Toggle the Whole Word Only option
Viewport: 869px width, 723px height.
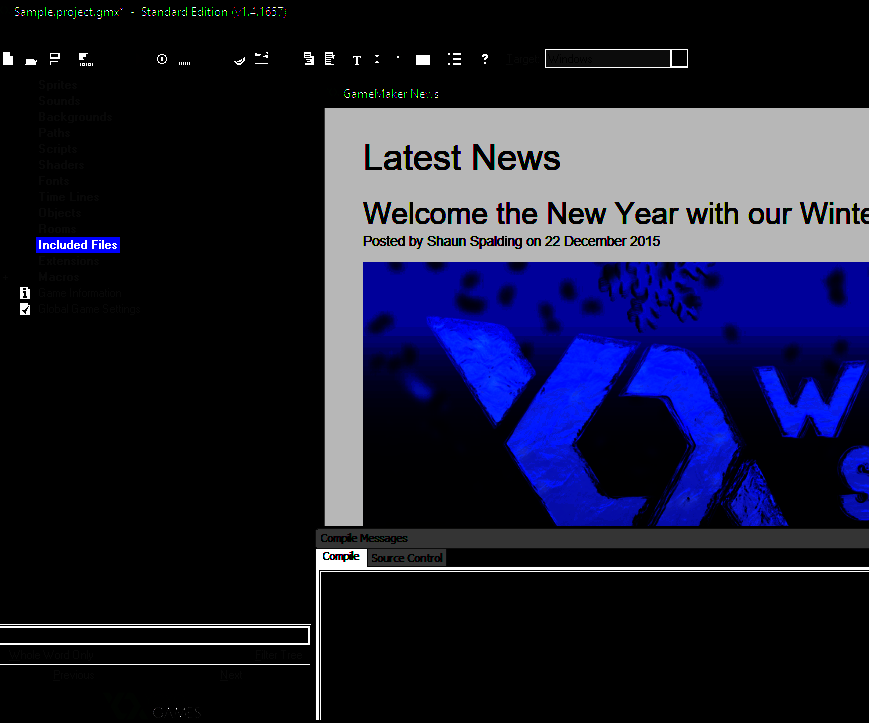click(x=52, y=655)
